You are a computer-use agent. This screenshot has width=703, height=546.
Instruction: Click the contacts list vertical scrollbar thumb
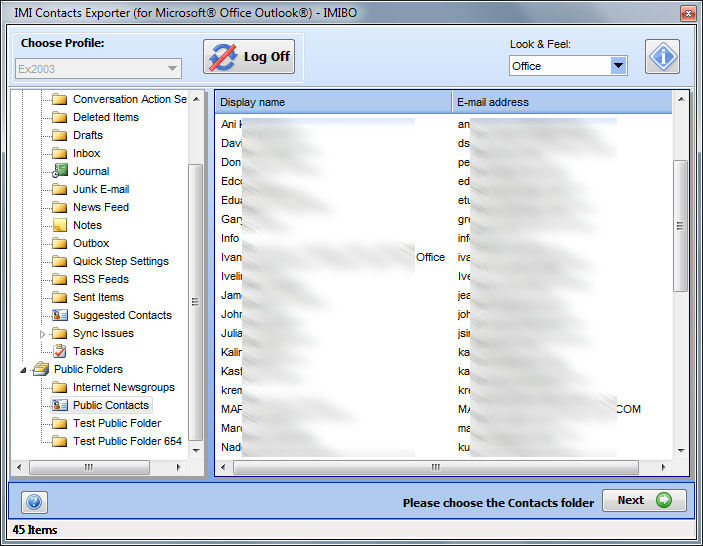pyautogui.click(x=681, y=225)
